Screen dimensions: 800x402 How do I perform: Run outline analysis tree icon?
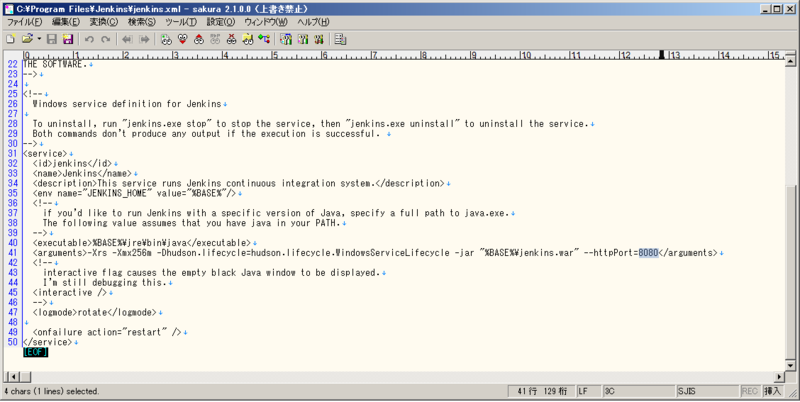pyautogui.click(x=264, y=39)
